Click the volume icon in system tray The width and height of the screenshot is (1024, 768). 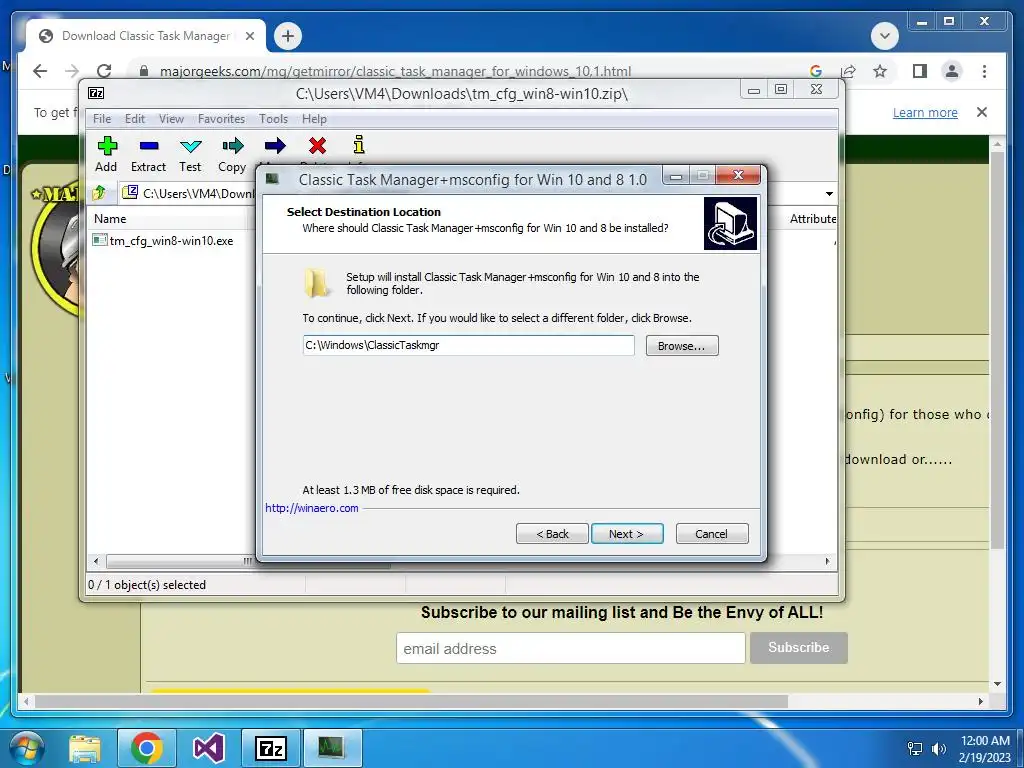pos(939,748)
